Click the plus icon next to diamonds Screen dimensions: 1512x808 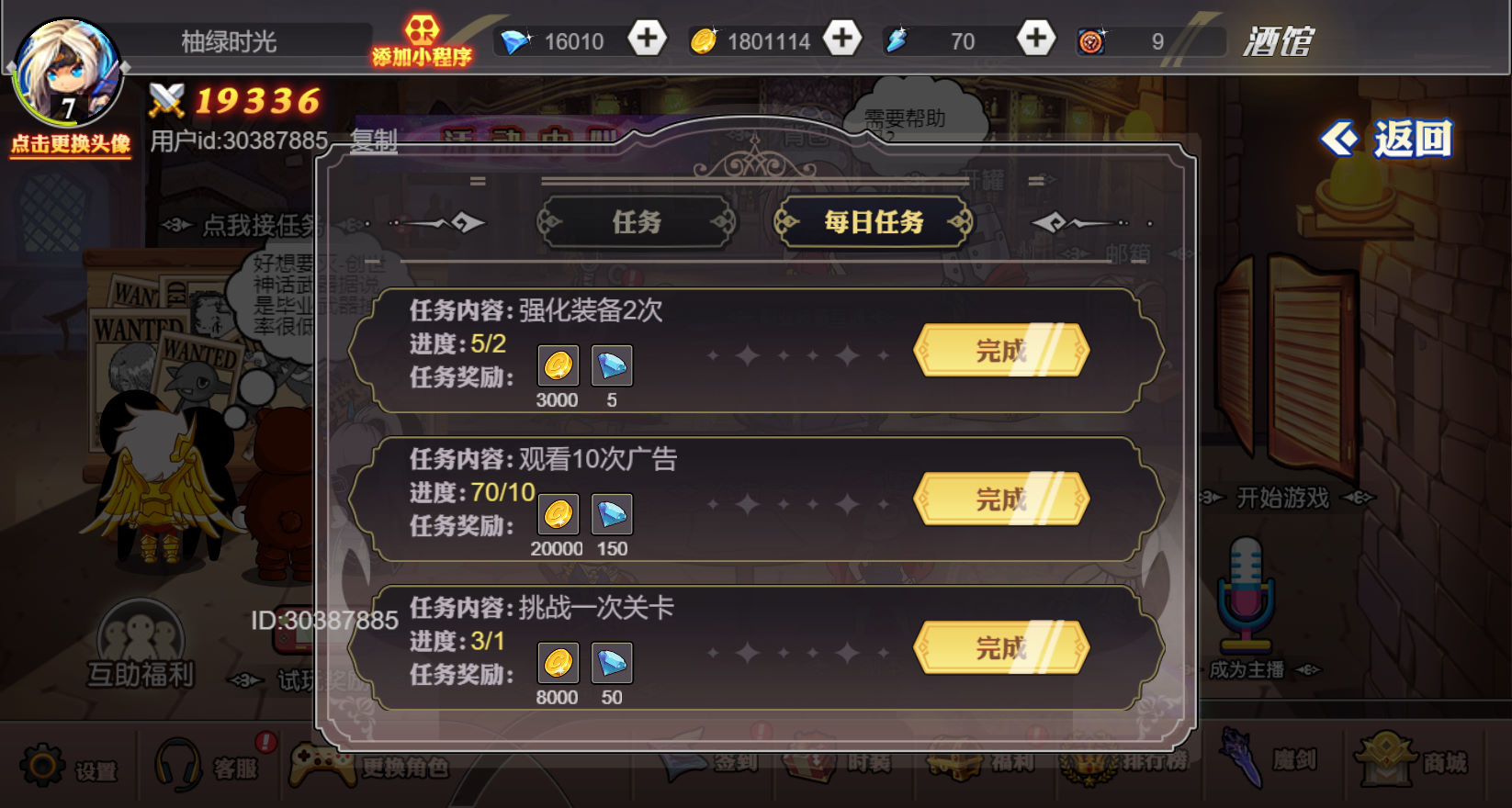point(648,39)
